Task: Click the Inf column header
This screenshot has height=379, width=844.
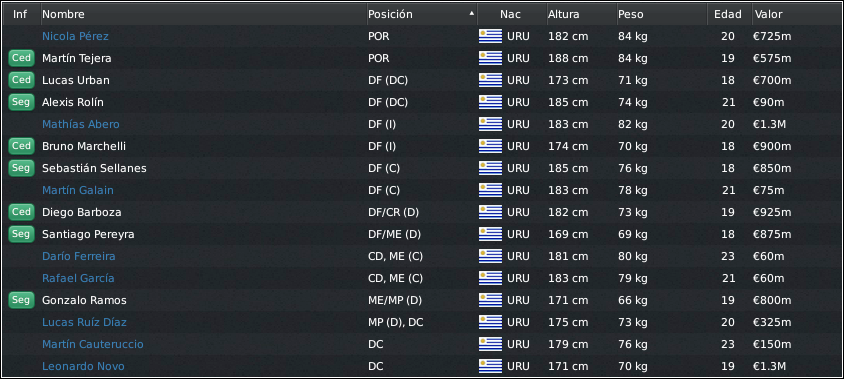Action: pos(22,15)
